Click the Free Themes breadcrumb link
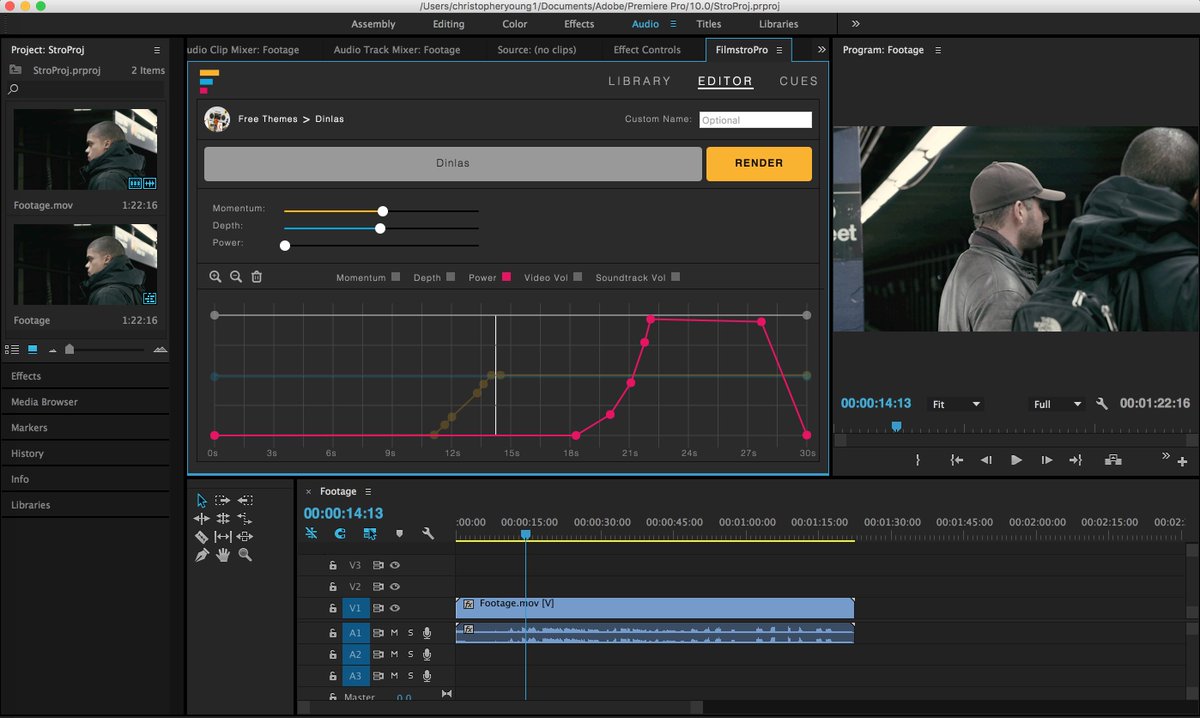 268,119
